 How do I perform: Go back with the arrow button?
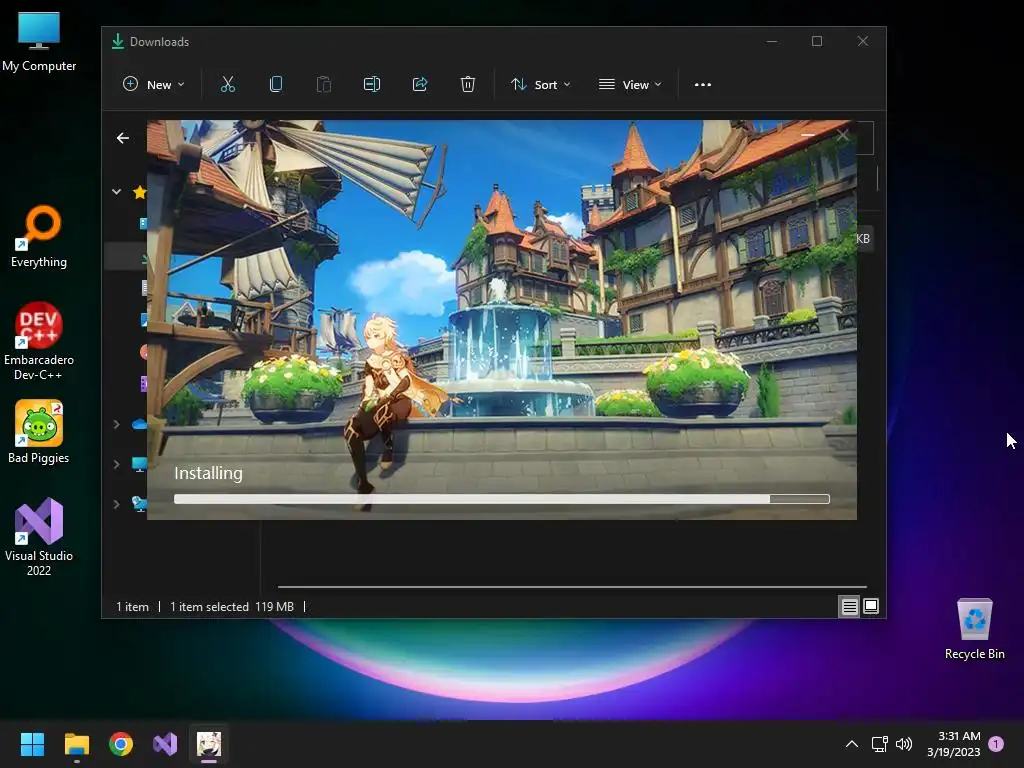123,138
